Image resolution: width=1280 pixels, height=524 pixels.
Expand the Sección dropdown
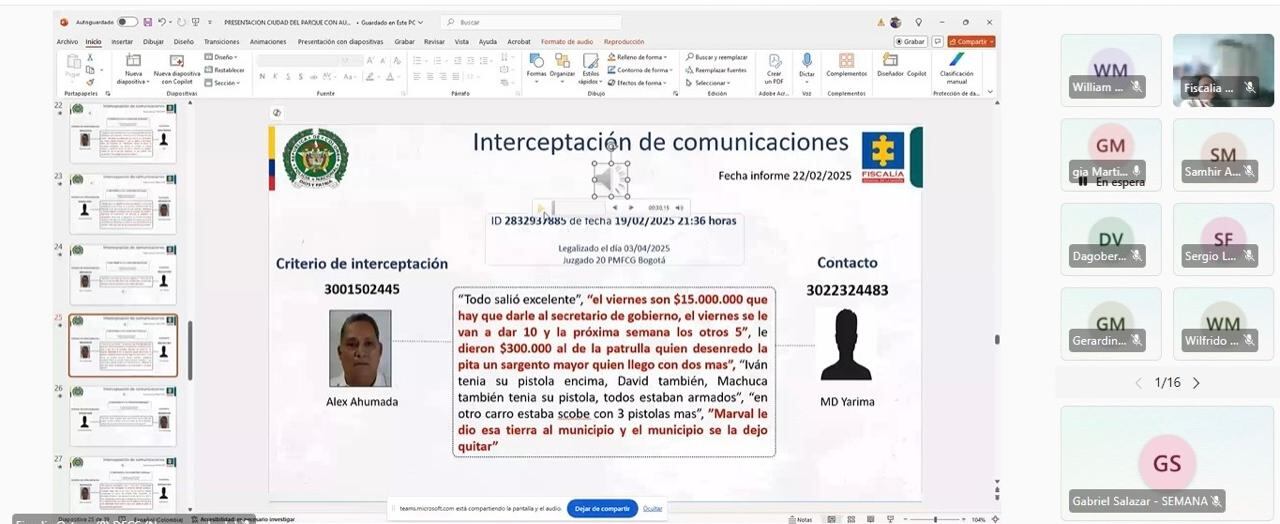click(x=223, y=83)
